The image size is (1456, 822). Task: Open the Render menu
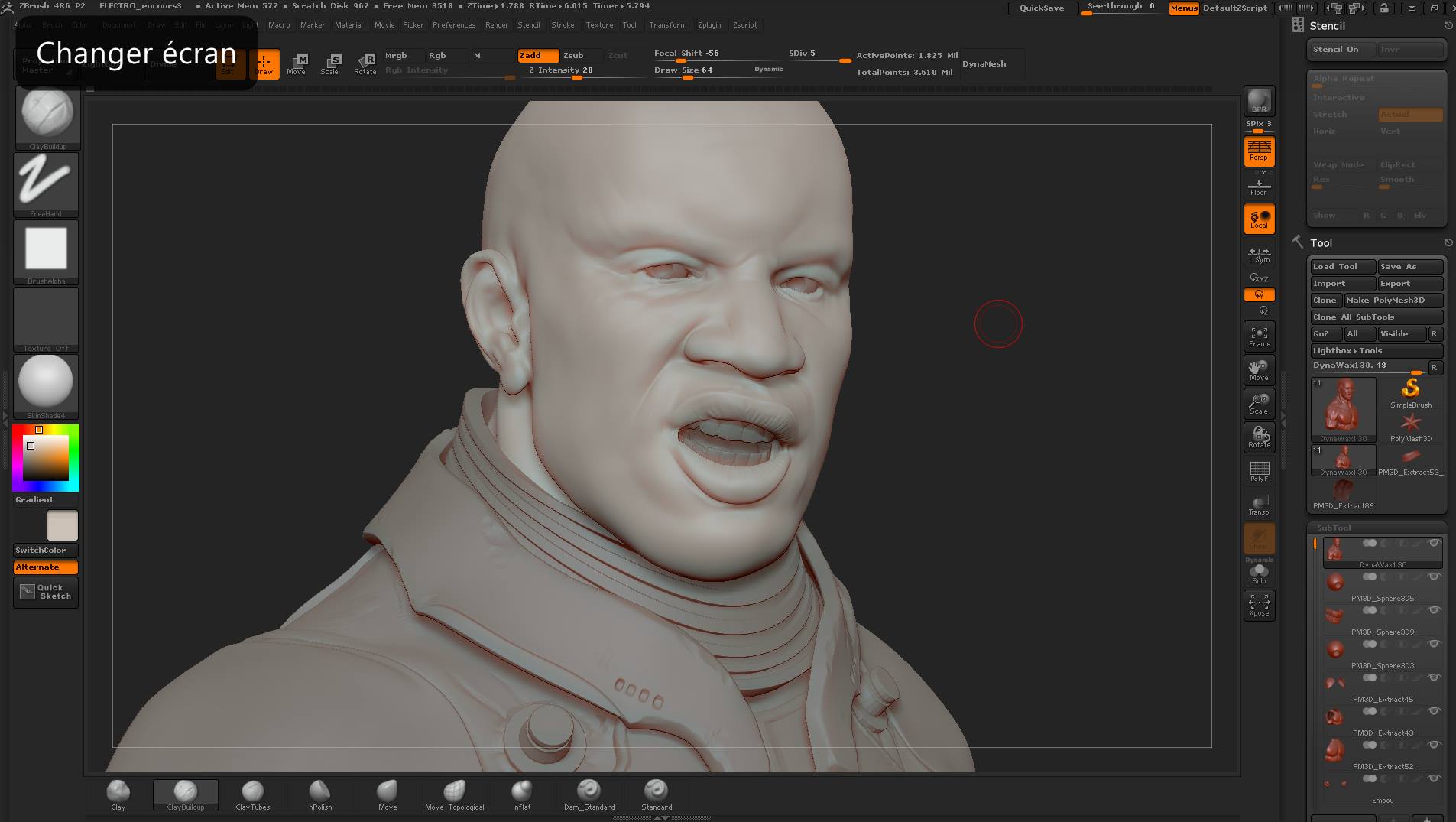[497, 25]
